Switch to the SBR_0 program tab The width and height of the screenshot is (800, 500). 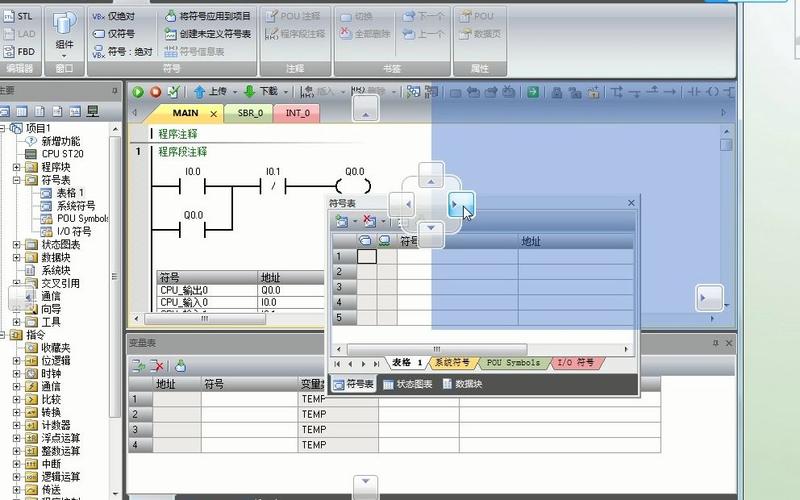click(249, 113)
